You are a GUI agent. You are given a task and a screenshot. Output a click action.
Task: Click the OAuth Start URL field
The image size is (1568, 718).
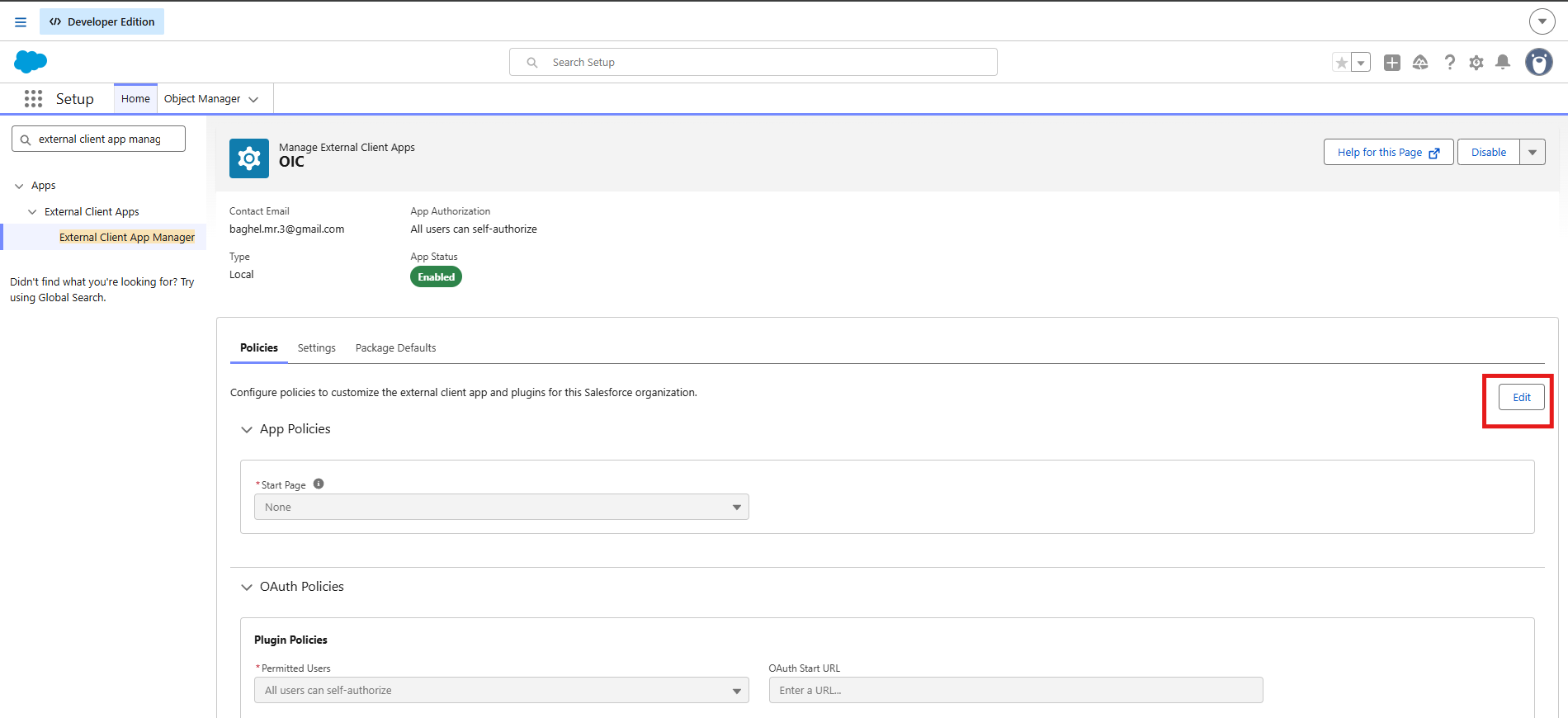[1016, 690]
